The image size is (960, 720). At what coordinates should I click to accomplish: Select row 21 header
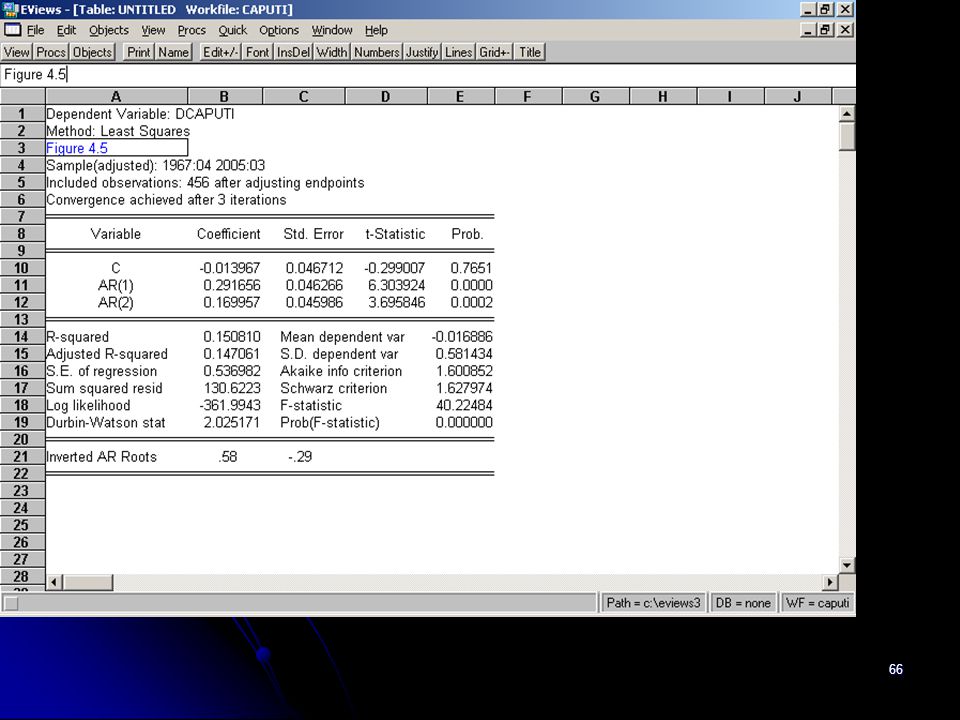22,457
